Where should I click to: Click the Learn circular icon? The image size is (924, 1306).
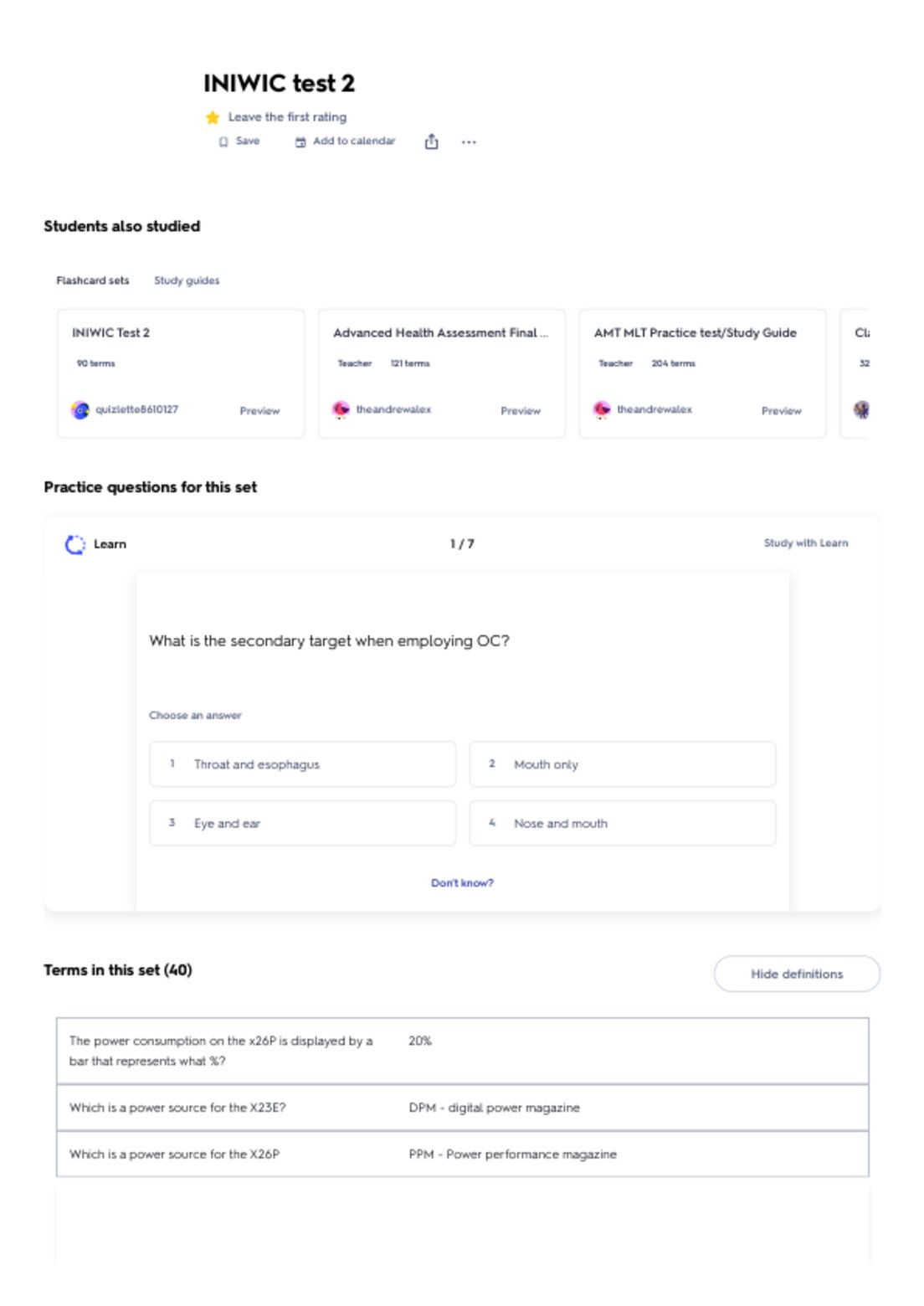coord(75,545)
